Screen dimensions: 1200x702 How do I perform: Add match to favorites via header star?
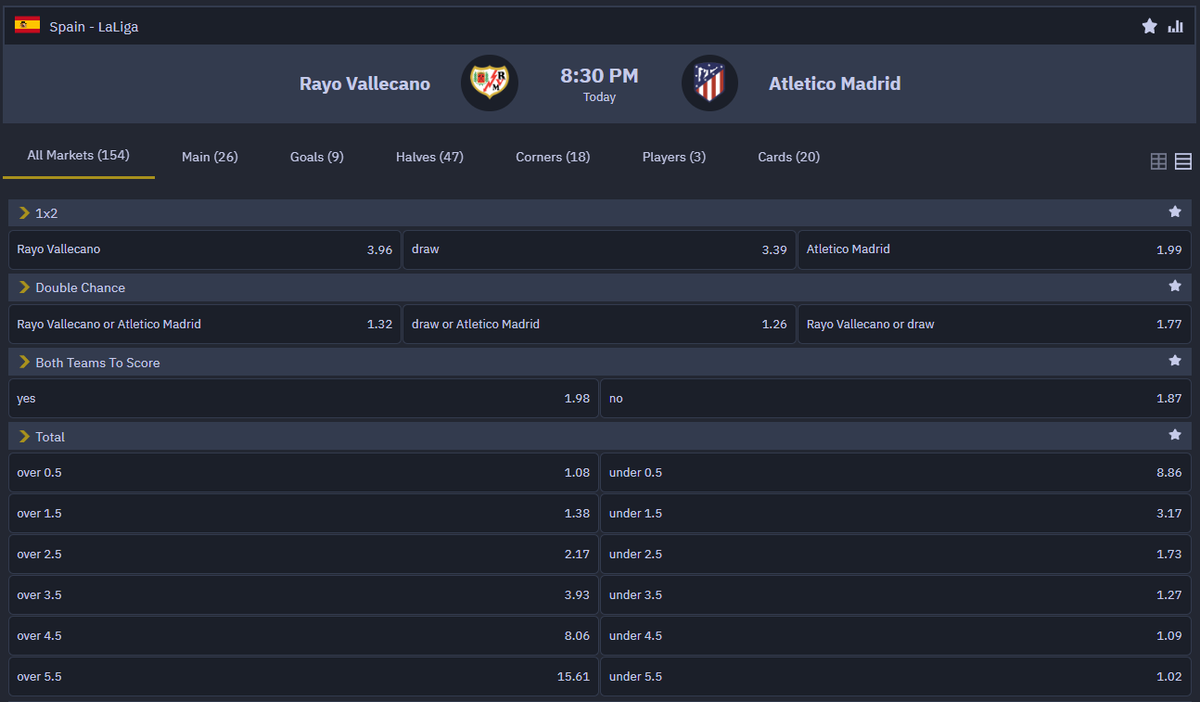tap(1149, 26)
